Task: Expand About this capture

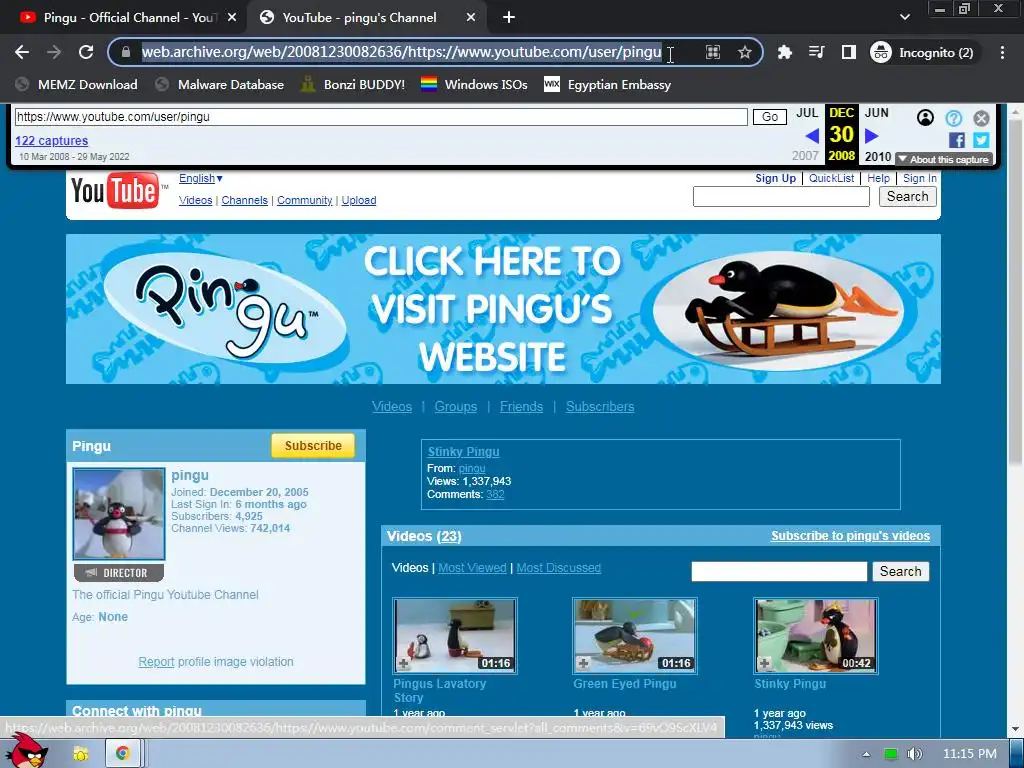Action: pos(944,159)
